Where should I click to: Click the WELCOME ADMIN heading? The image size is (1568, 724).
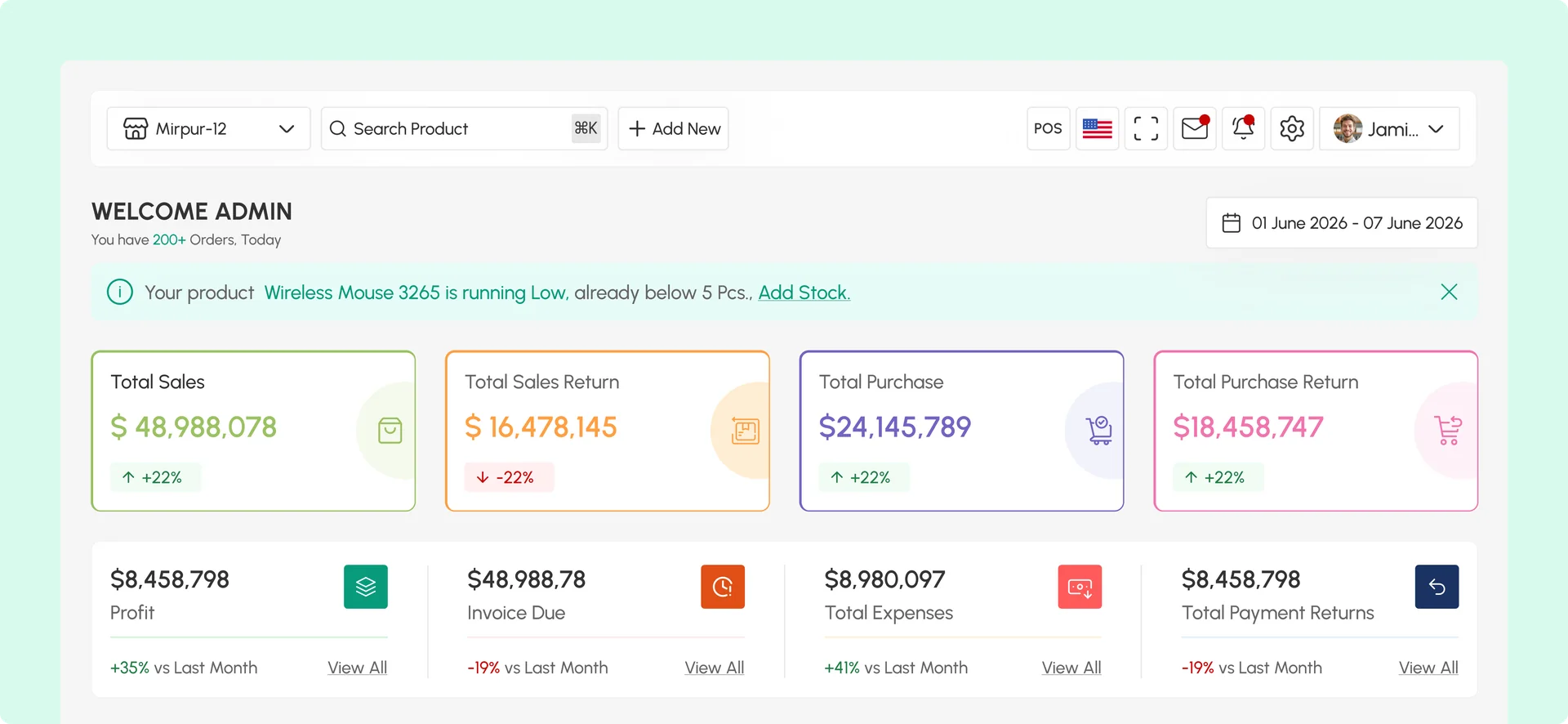pyautogui.click(x=192, y=212)
